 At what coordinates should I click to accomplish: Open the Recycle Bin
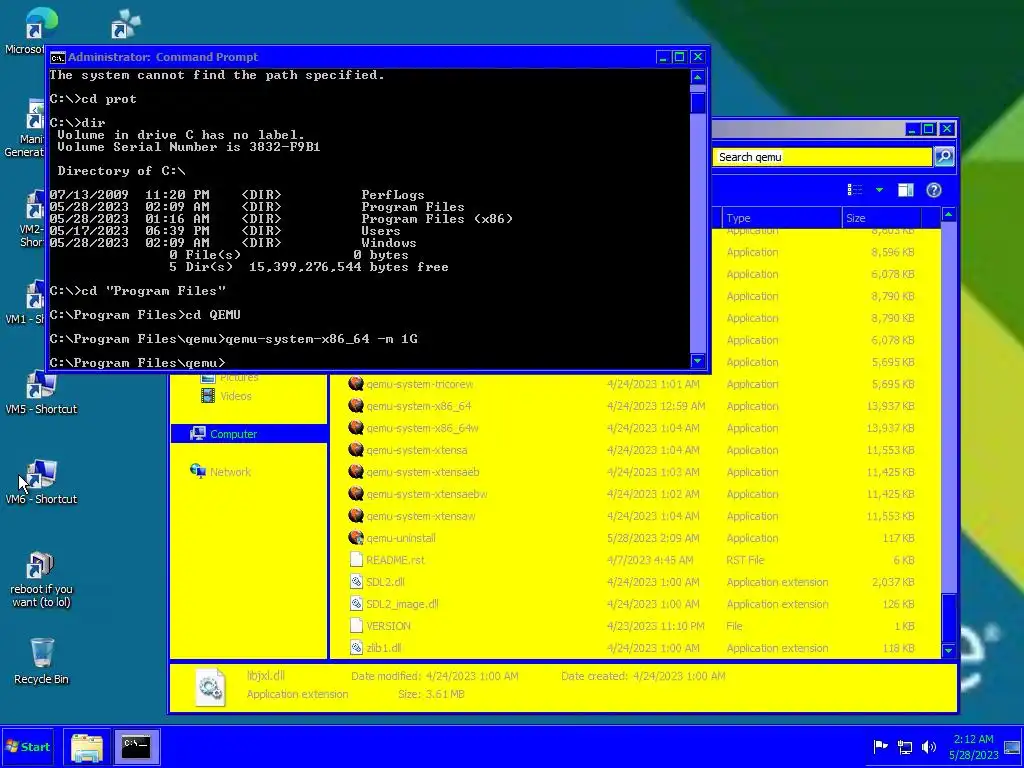pyautogui.click(x=41, y=660)
